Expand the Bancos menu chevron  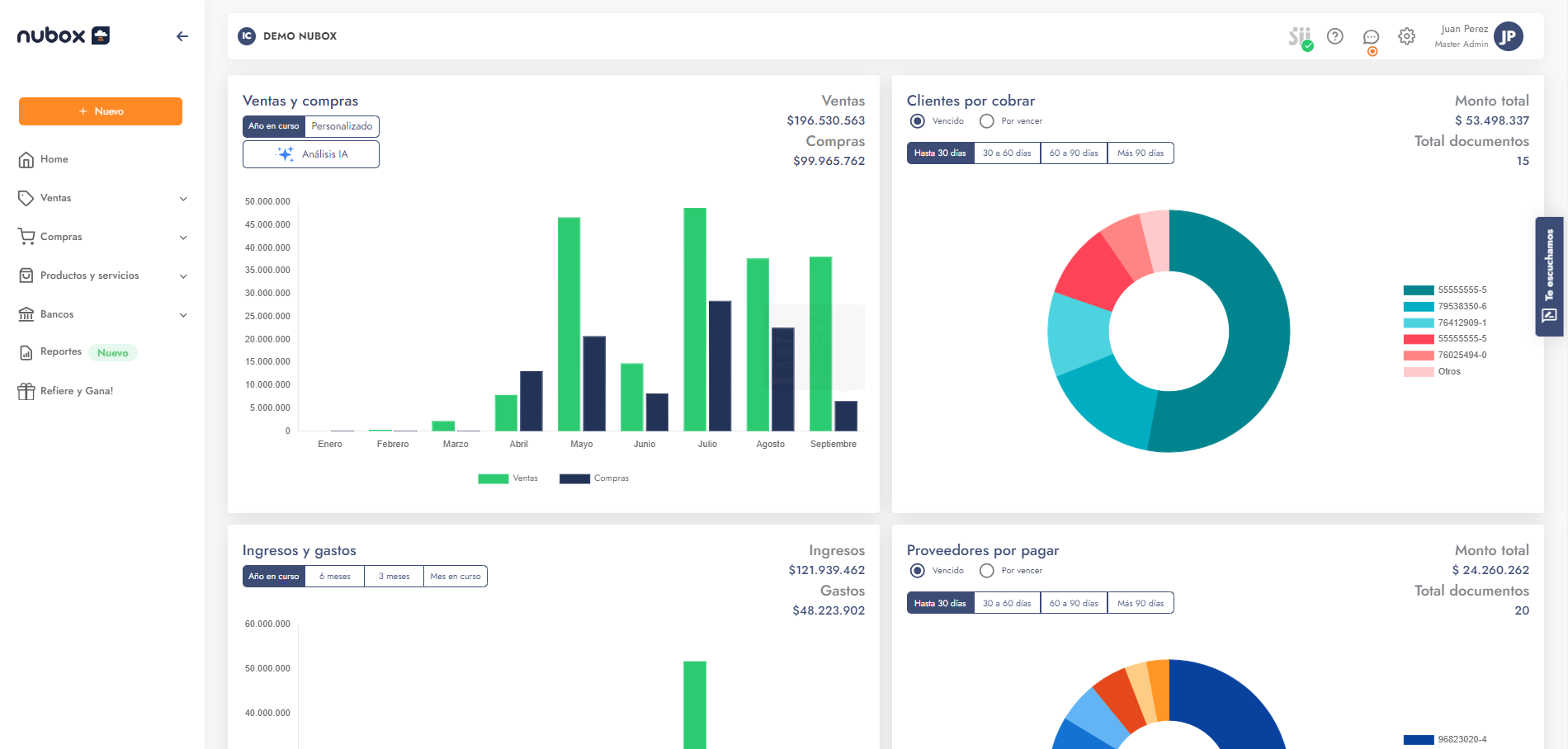(x=183, y=315)
